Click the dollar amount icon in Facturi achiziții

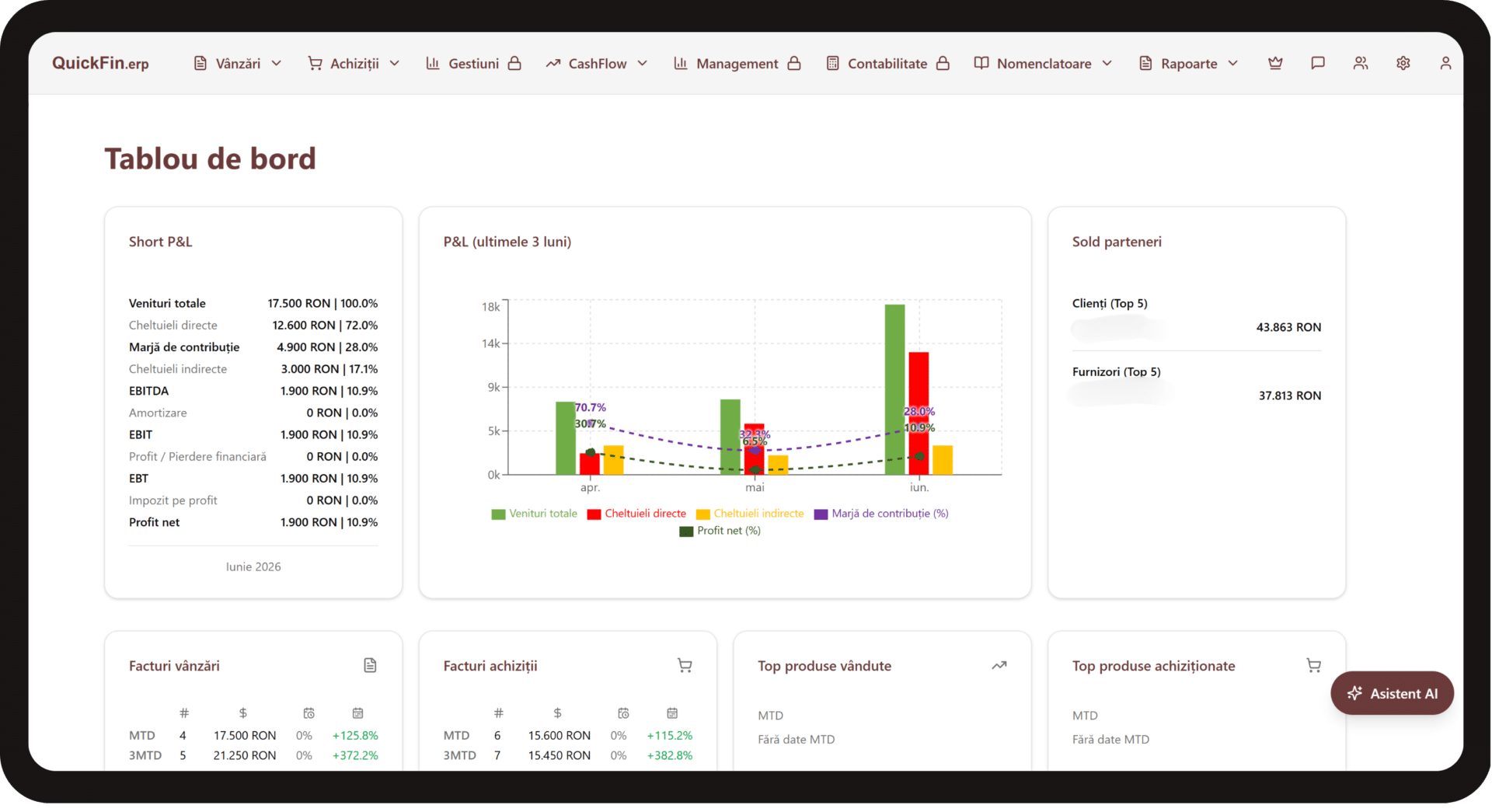tap(557, 713)
